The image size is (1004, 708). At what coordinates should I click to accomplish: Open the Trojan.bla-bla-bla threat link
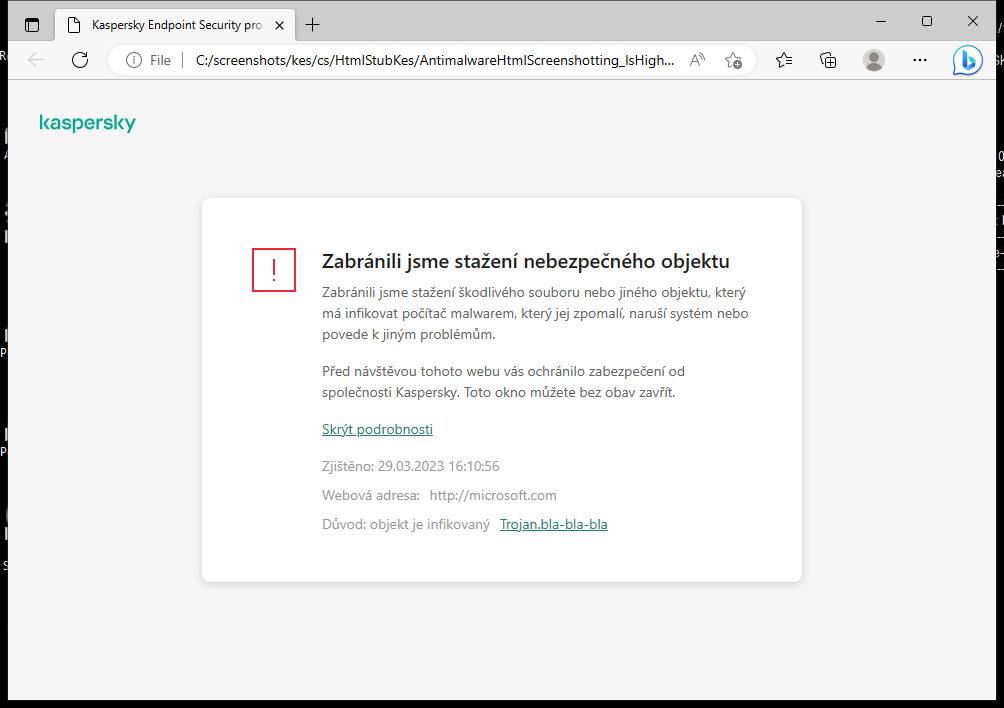point(553,523)
